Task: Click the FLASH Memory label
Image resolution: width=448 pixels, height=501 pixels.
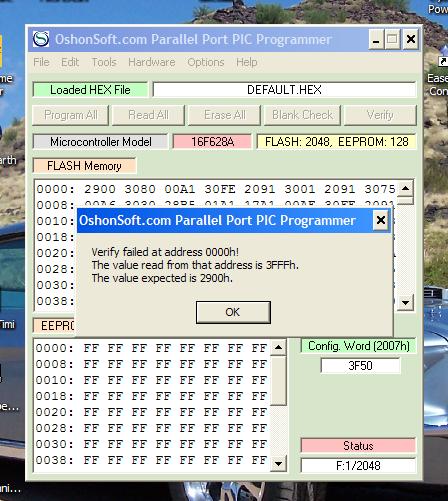Action: (x=84, y=166)
